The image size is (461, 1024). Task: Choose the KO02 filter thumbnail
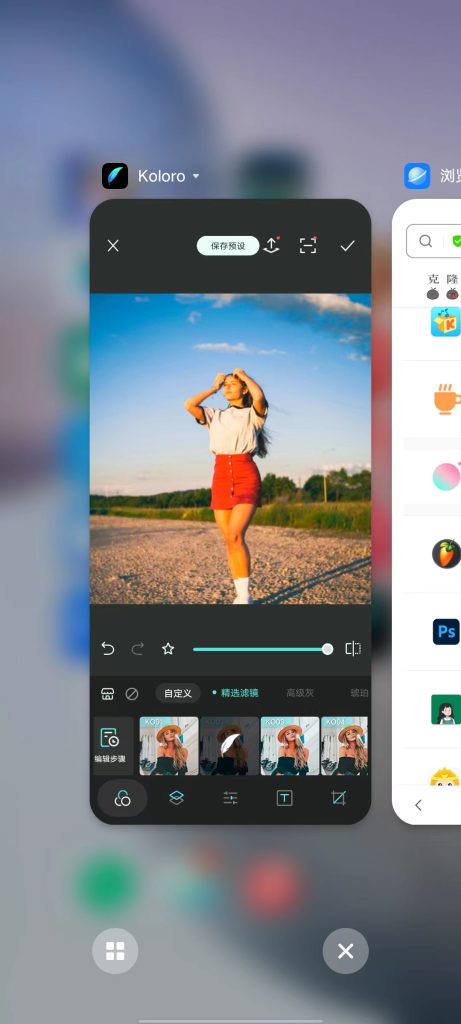pyautogui.click(x=229, y=746)
